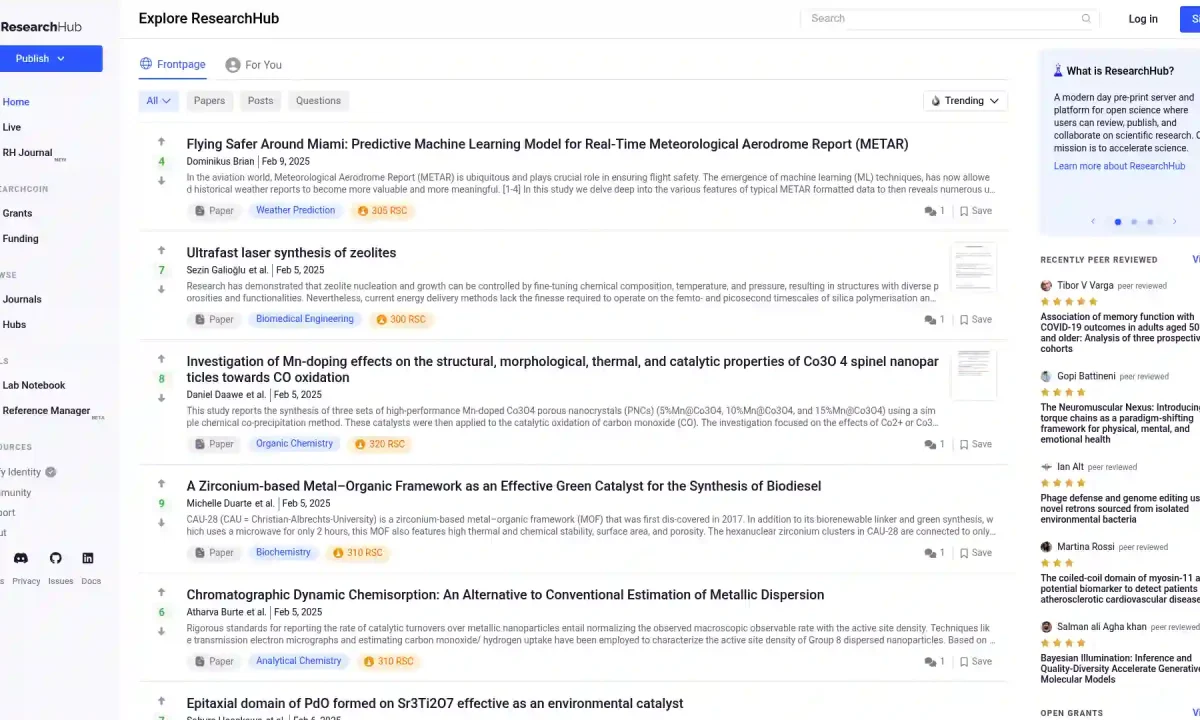This screenshot has width=1200, height=720.
Task: Click the search magnifier icon
Action: point(1086,18)
